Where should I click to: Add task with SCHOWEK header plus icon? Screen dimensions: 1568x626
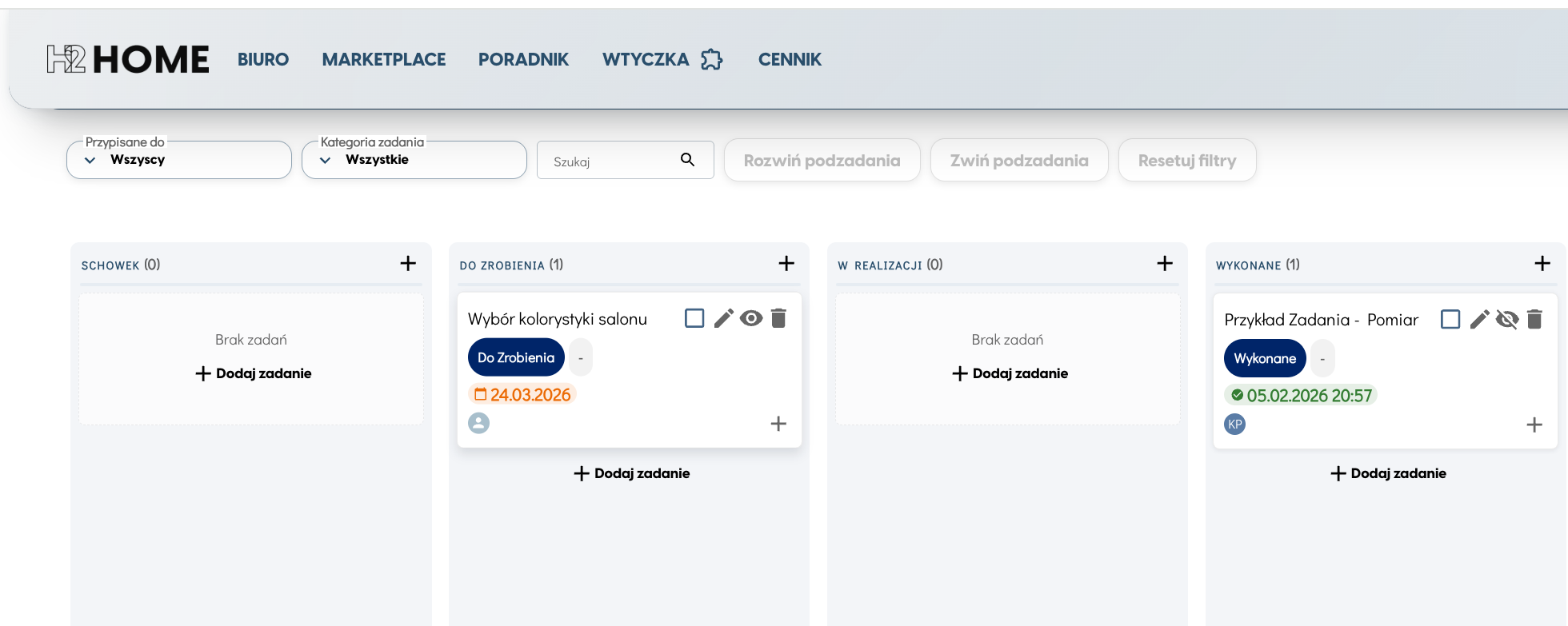pos(408,264)
